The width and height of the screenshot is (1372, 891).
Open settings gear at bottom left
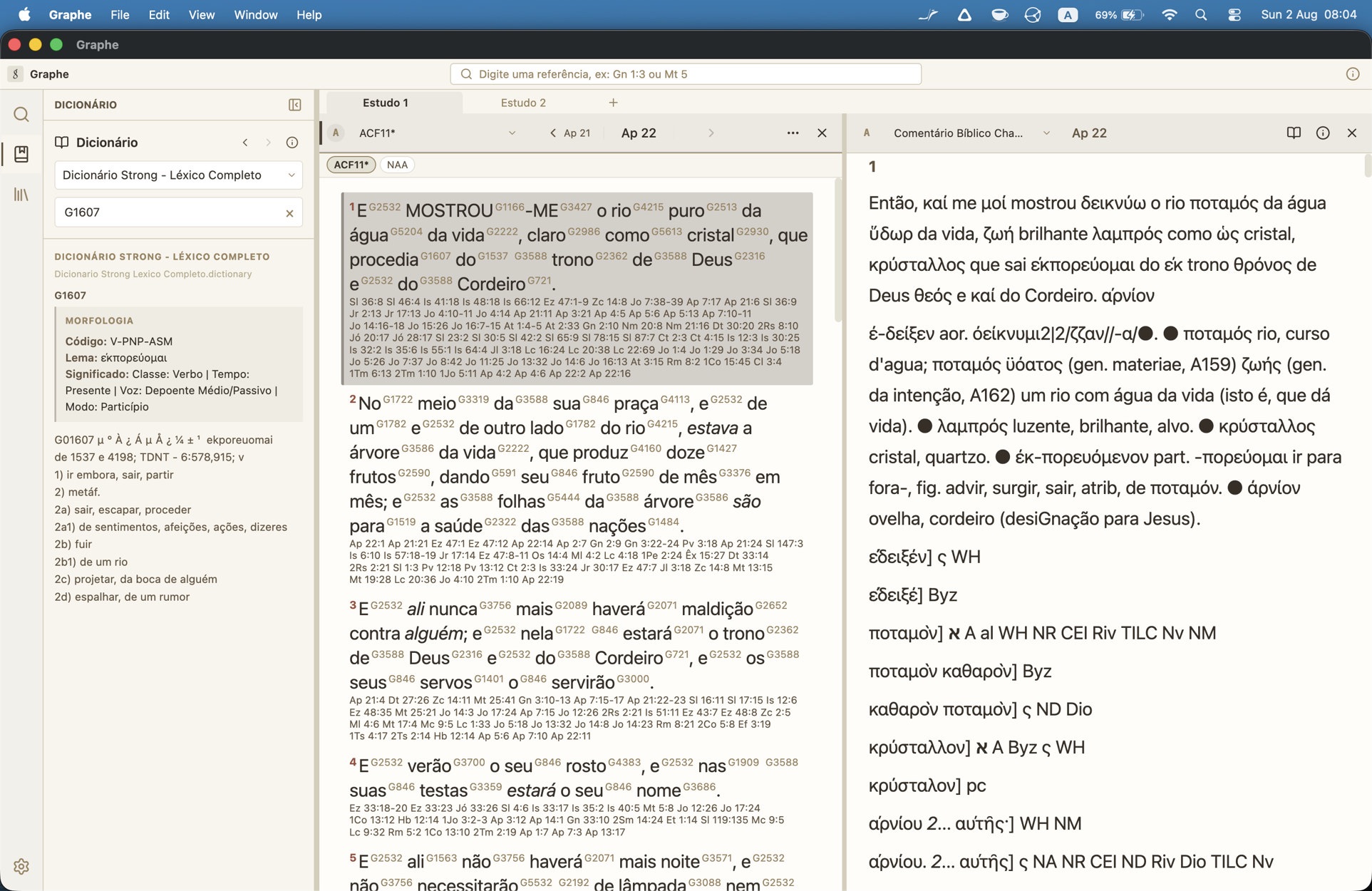tap(21, 866)
